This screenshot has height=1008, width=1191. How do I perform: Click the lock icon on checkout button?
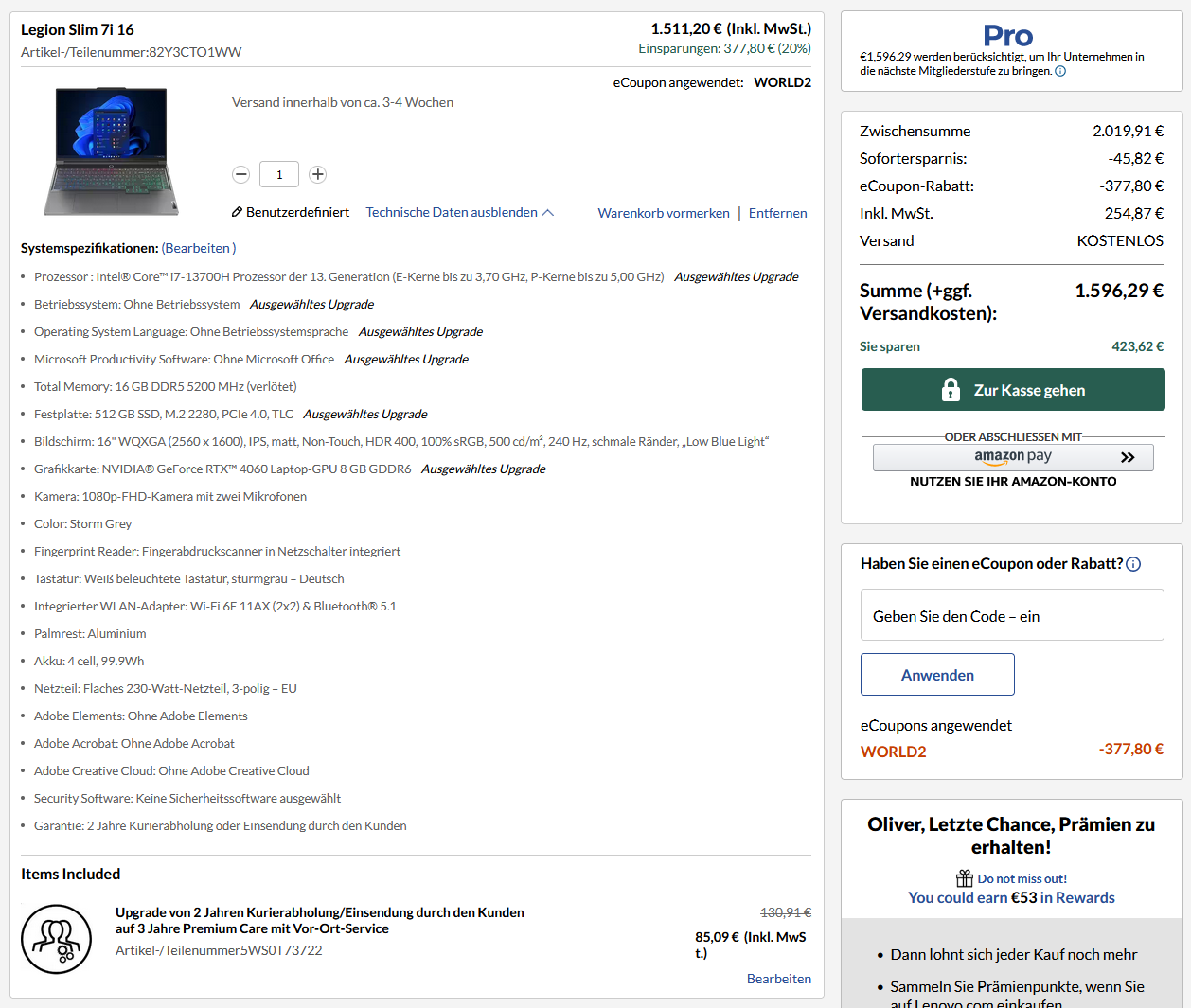pyautogui.click(x=951, y=390)
